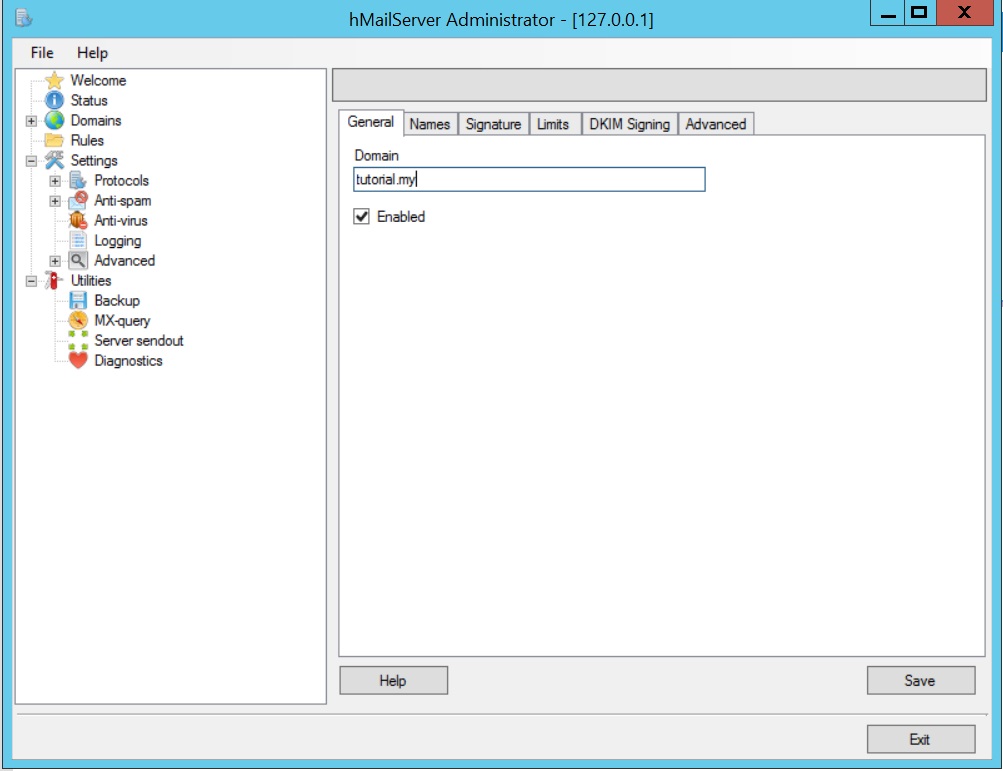Switch to the DKIM Signing tab

(629, 124)
